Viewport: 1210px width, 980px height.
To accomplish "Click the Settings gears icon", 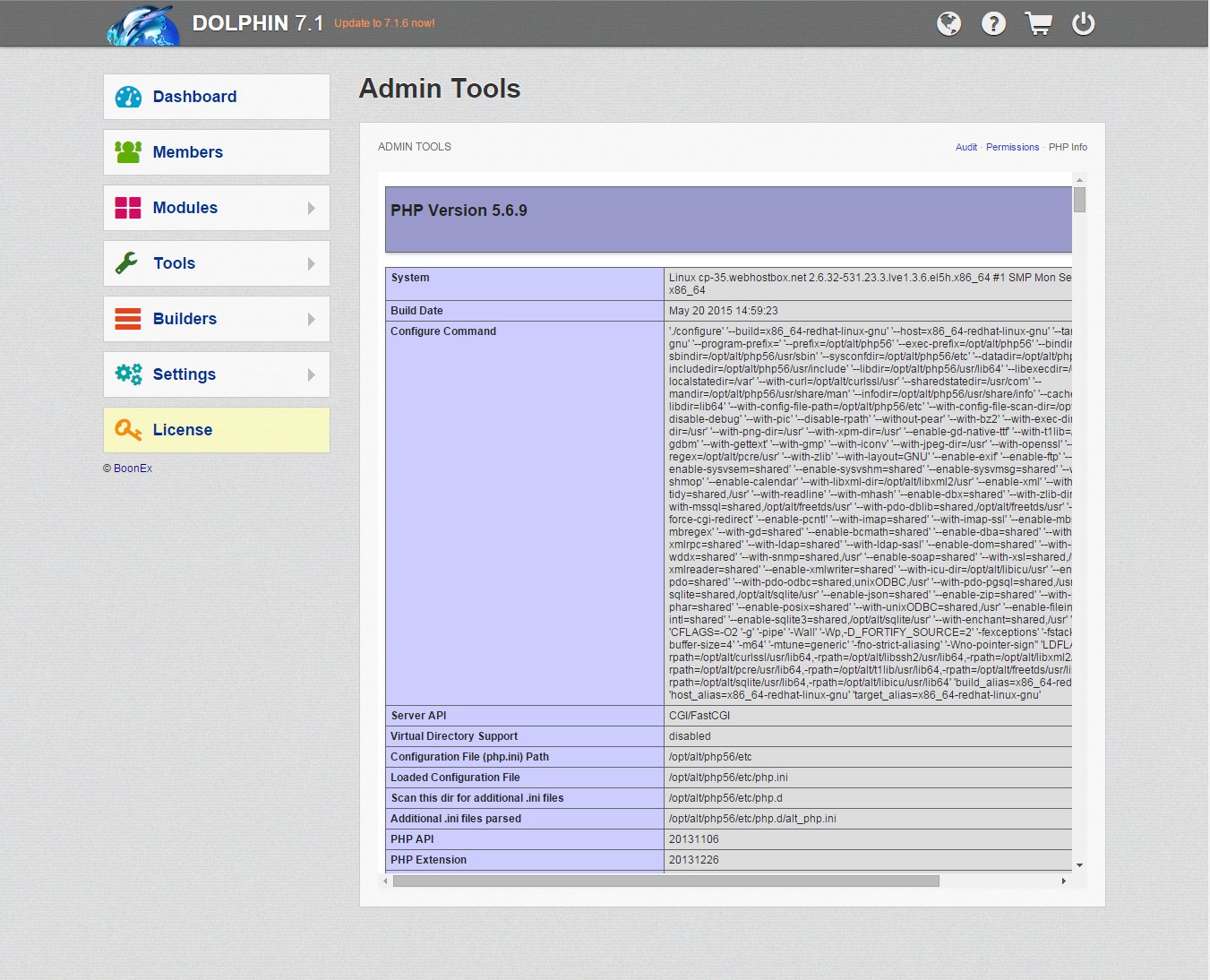I will click(128, 374).
